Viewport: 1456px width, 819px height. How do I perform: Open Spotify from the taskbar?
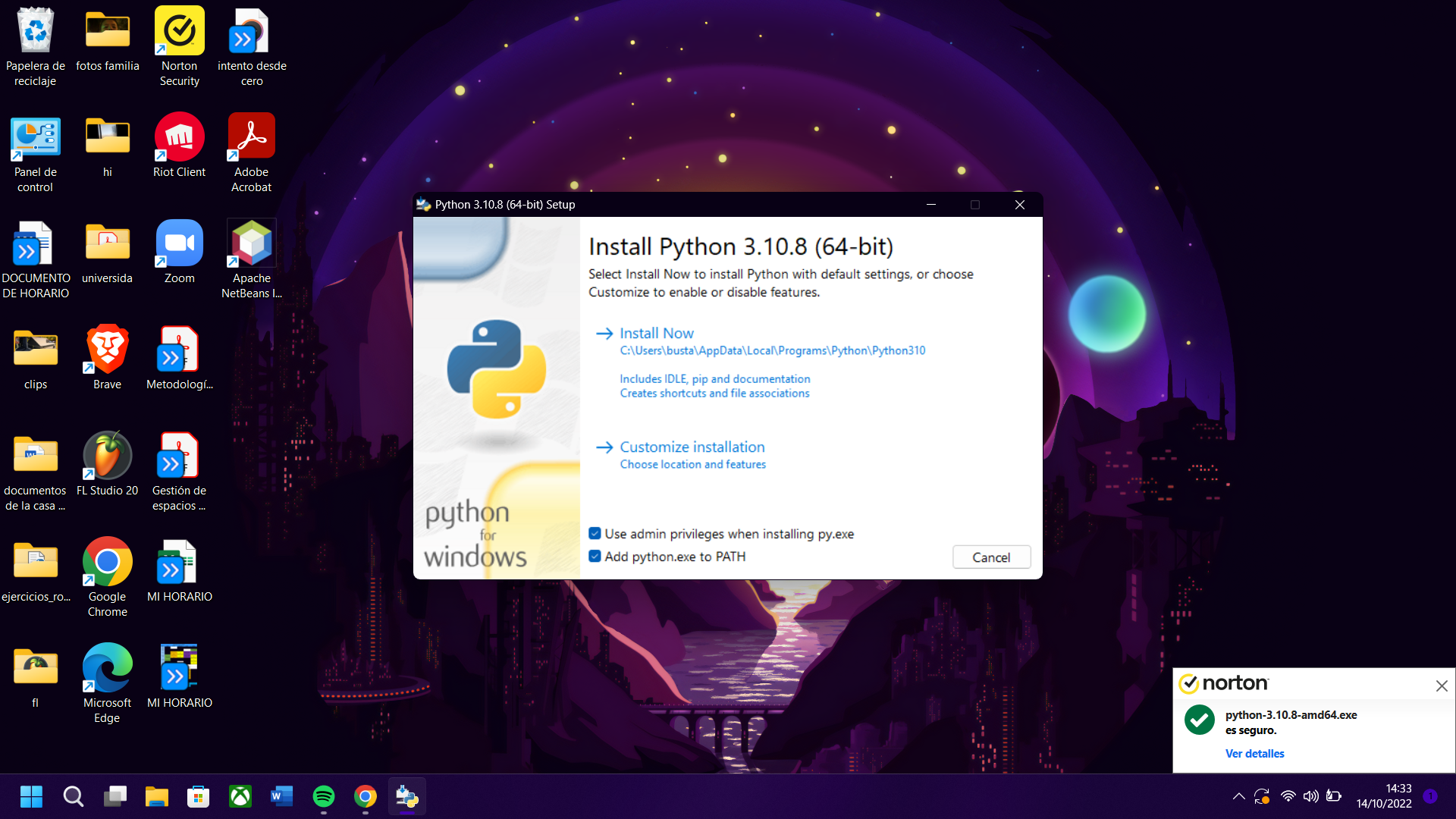click(x=324, y=796)
